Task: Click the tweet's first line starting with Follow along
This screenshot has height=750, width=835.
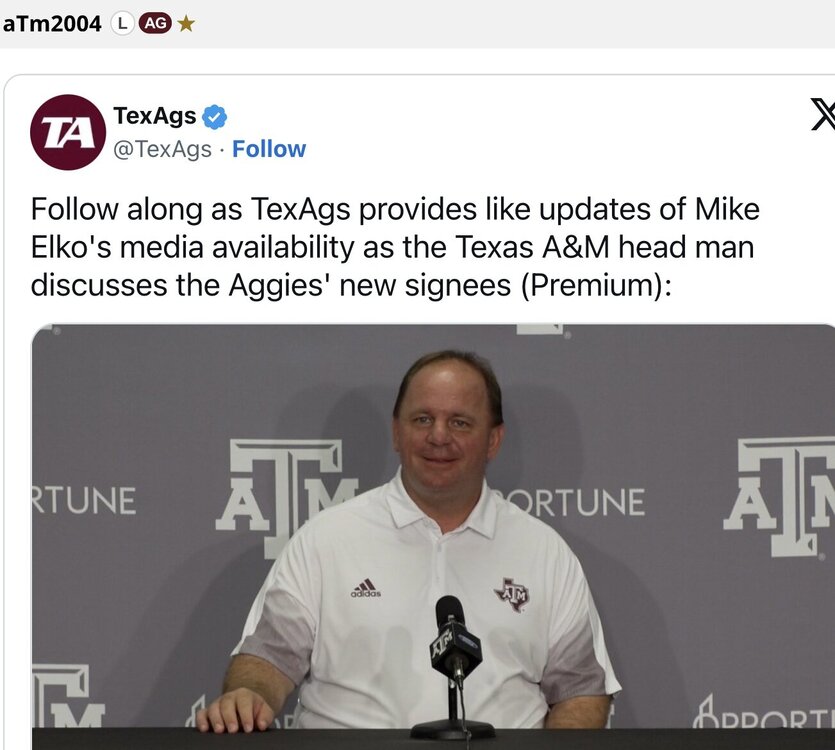Action: click(395, 210)
